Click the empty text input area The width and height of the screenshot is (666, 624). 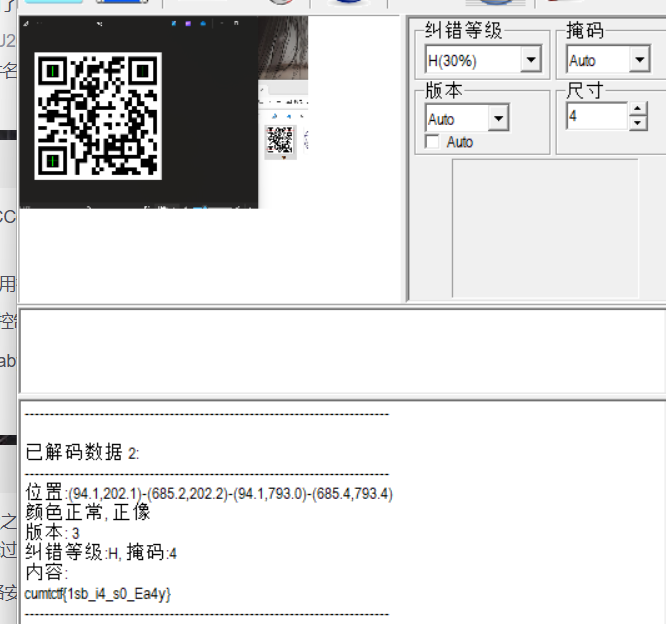(342, 351)
